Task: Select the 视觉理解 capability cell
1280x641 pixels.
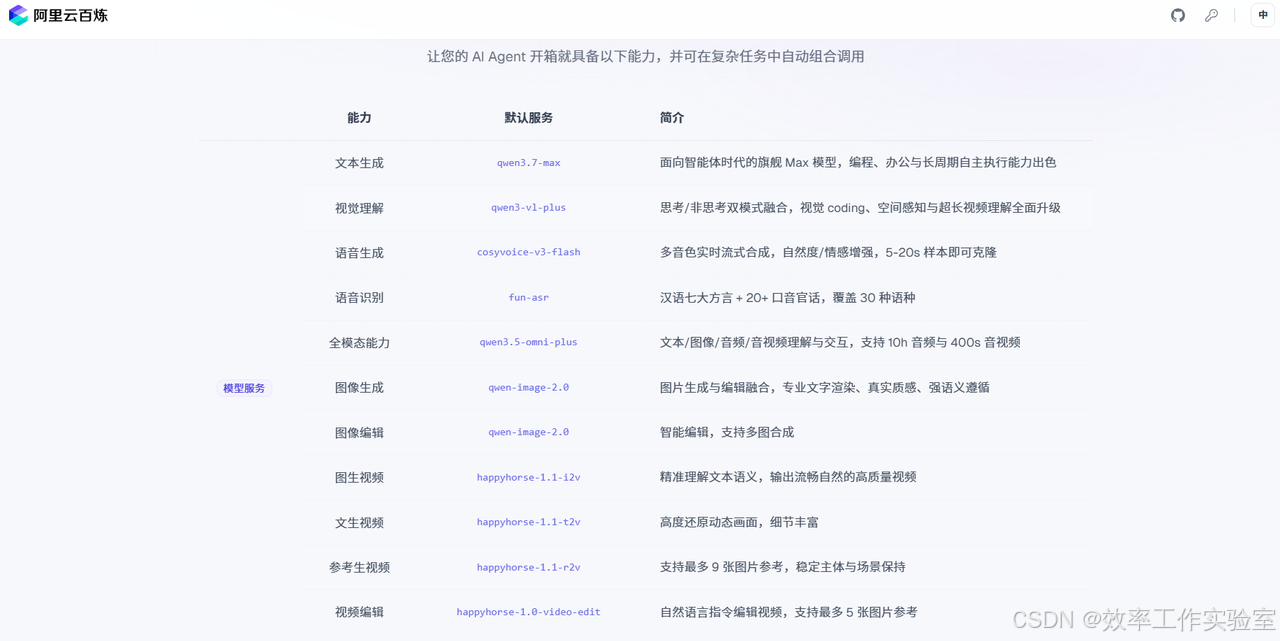Action: 359,208
